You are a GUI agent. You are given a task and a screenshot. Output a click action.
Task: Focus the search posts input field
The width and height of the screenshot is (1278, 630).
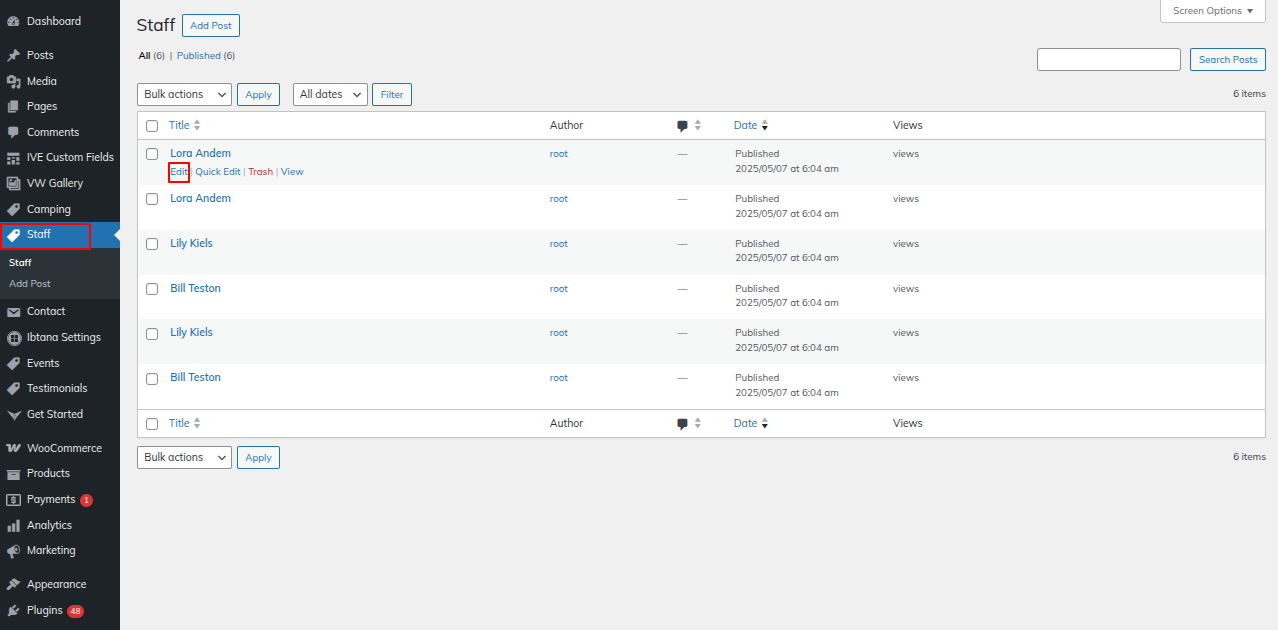(x=1108, y=60)
